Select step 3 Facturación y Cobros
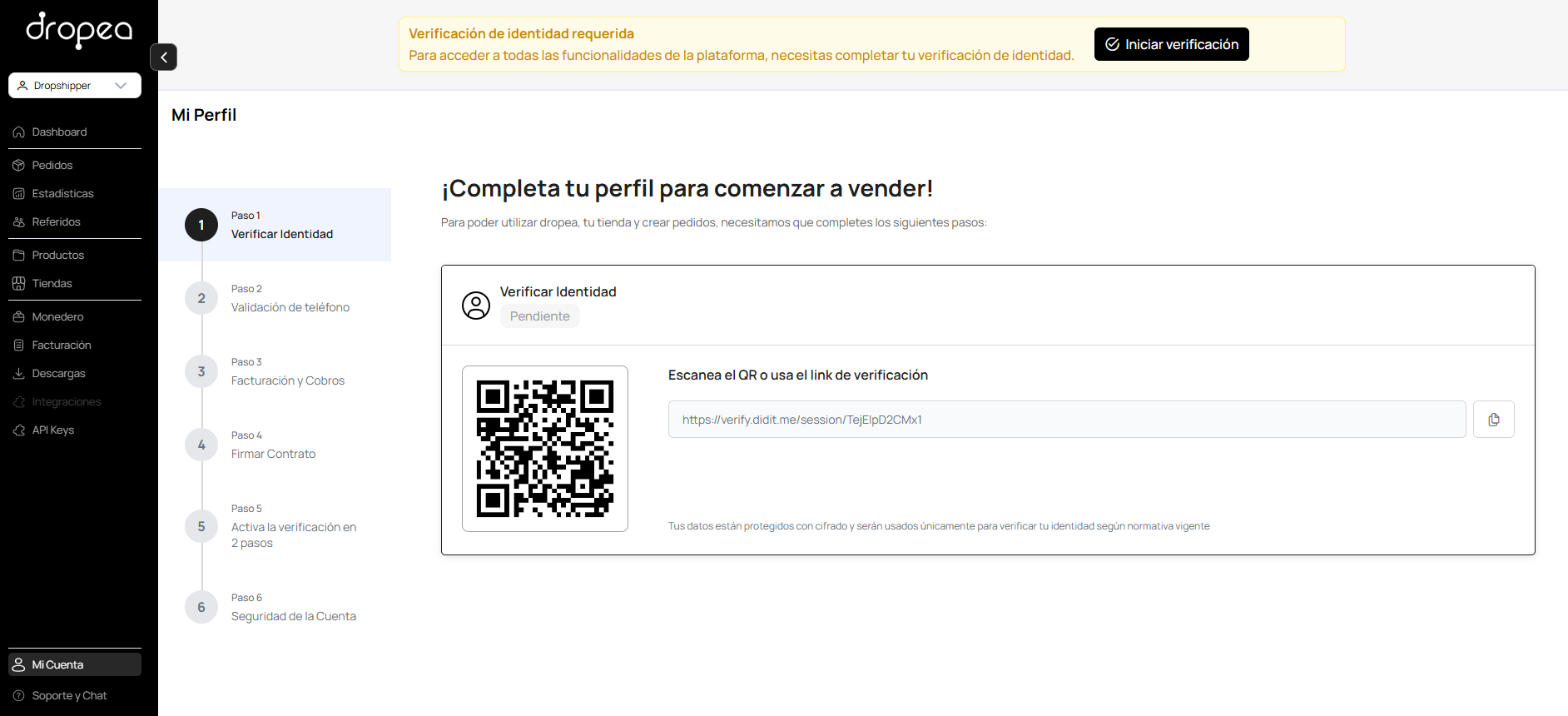Viewport: 1568px width, 716px height. coord(275,371)
